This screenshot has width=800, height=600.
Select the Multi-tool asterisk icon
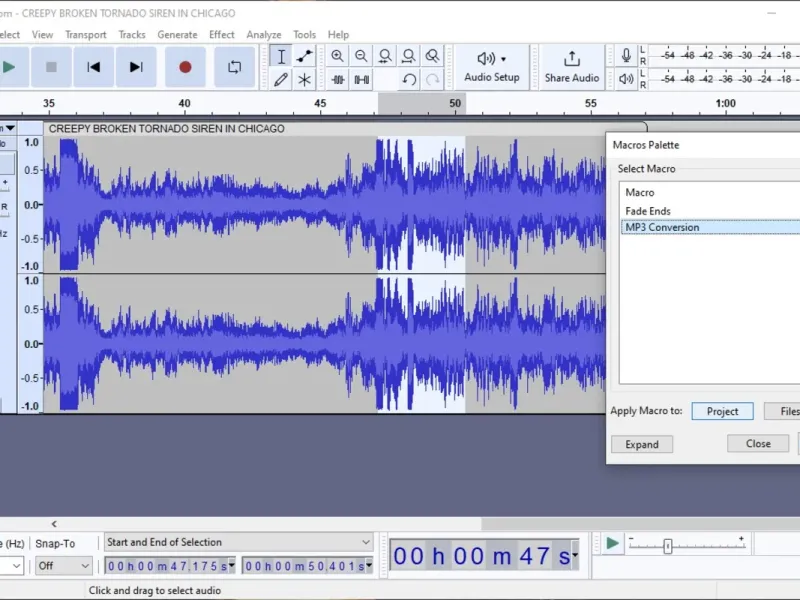click(x=305, y=80)
